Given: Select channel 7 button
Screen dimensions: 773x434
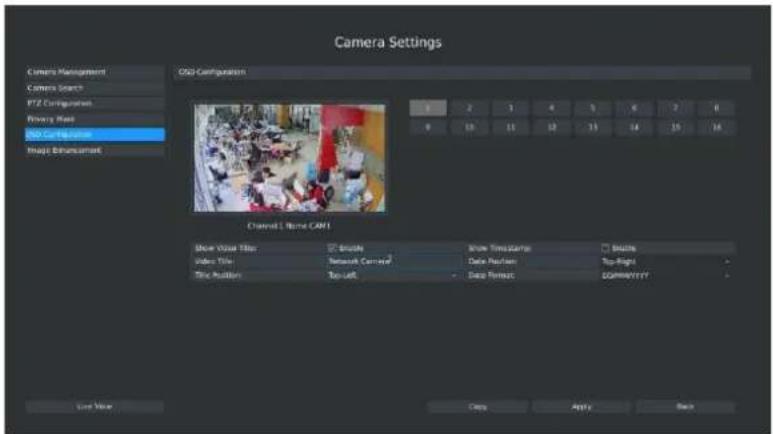Looking at the screenshot, I should click(675, 108).
